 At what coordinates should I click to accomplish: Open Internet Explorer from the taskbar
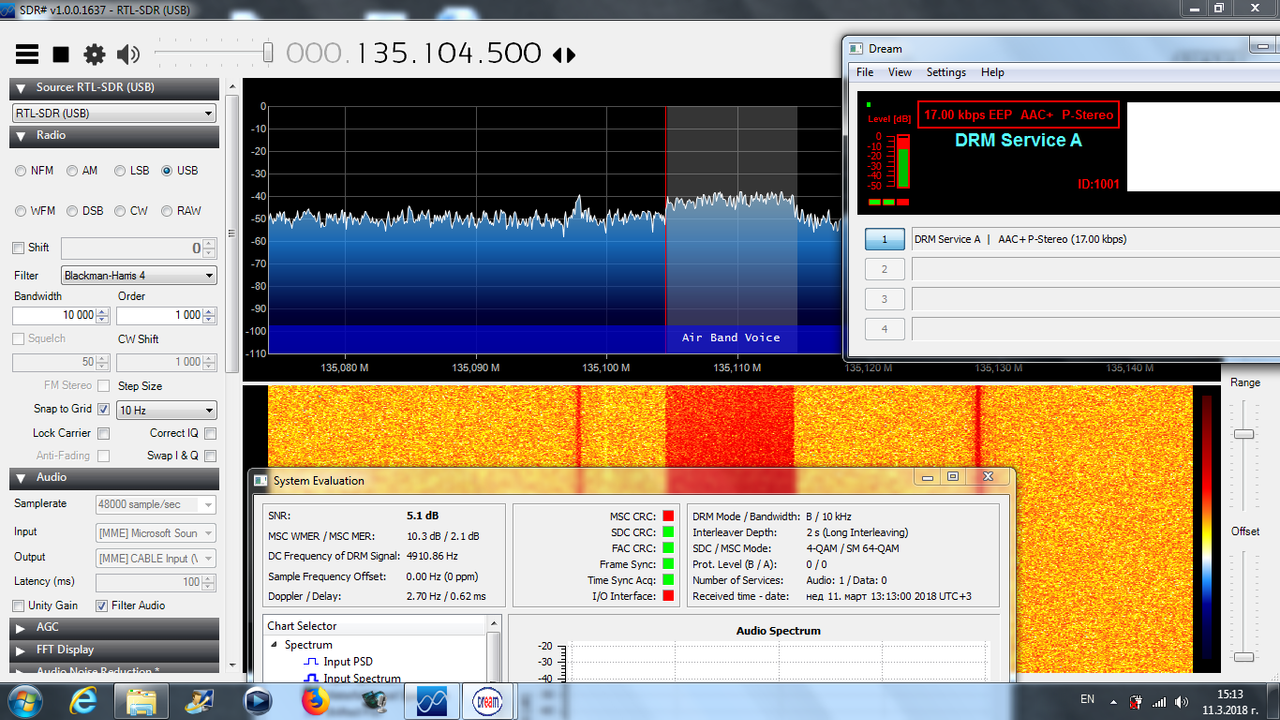pyautogui.click(x=84, y=701)
